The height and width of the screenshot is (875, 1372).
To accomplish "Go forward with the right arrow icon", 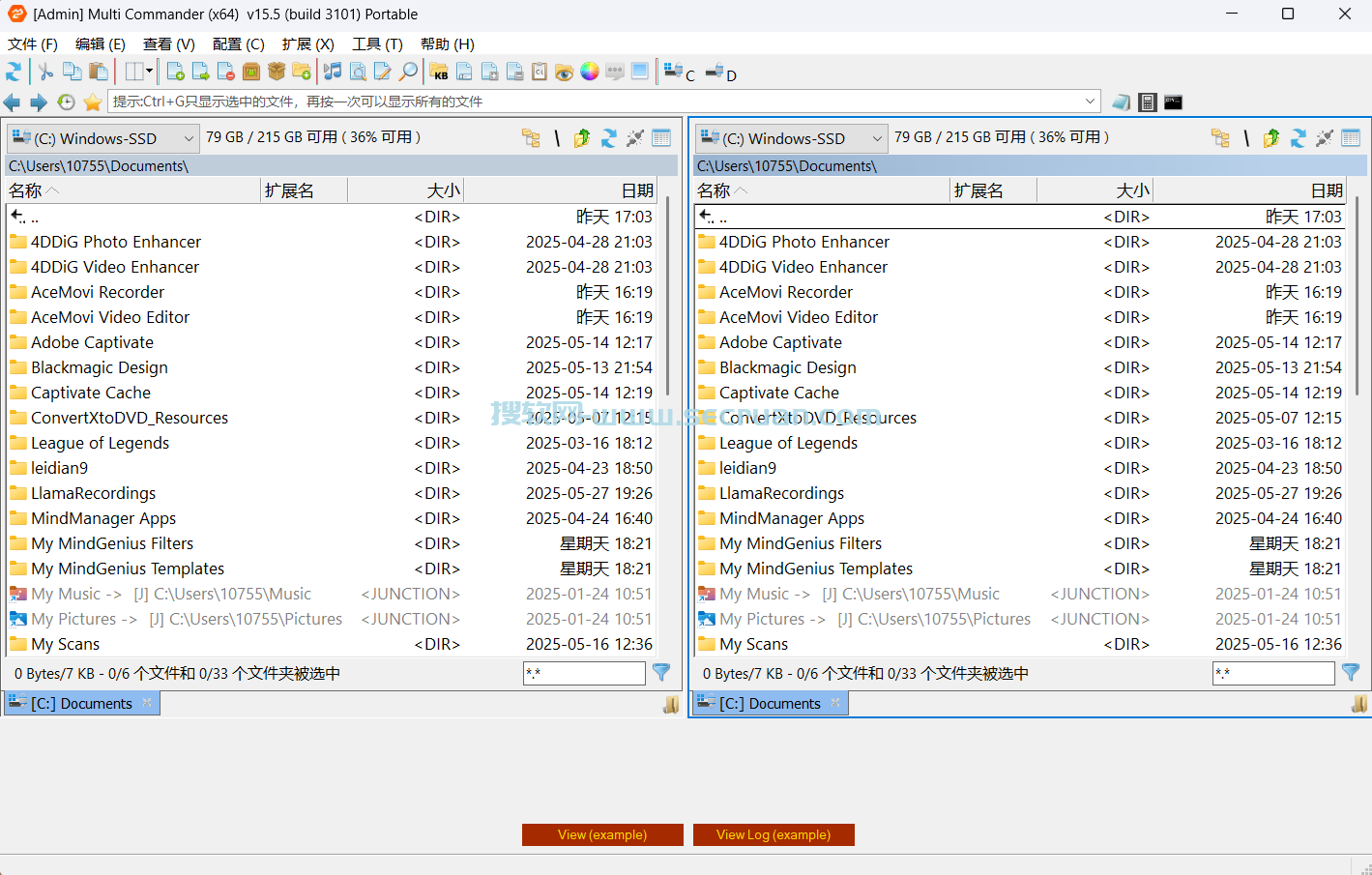I will [39, 102].
